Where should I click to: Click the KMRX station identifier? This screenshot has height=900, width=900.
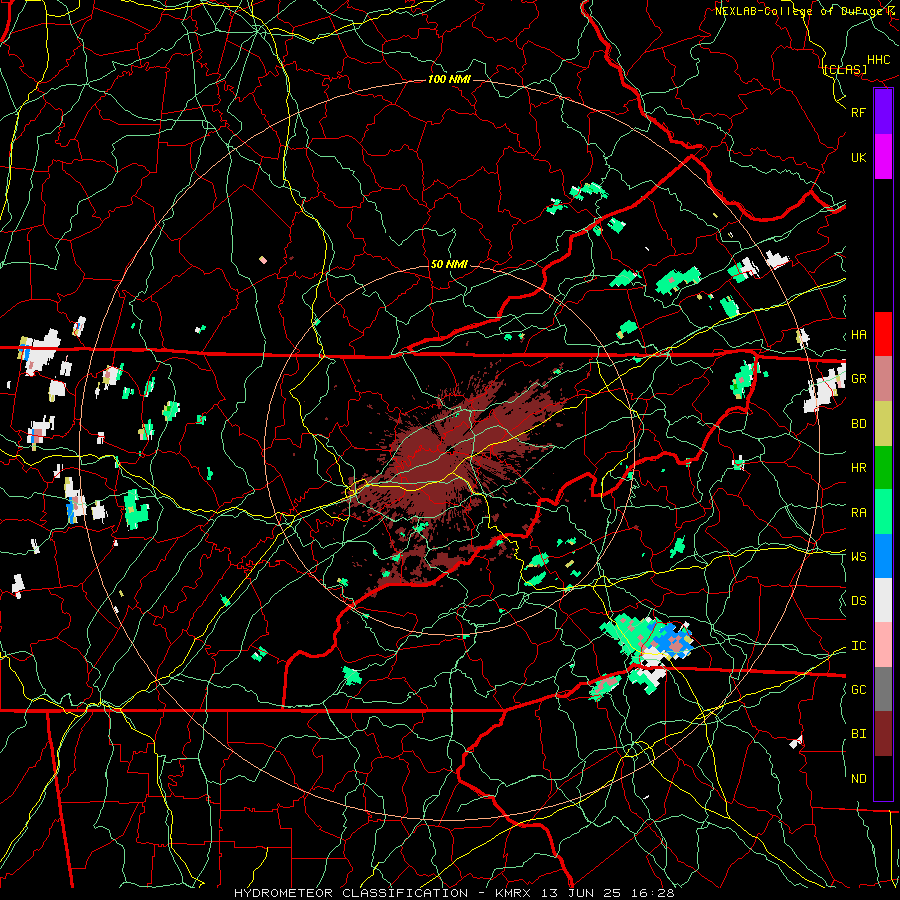tap(513, 893)
